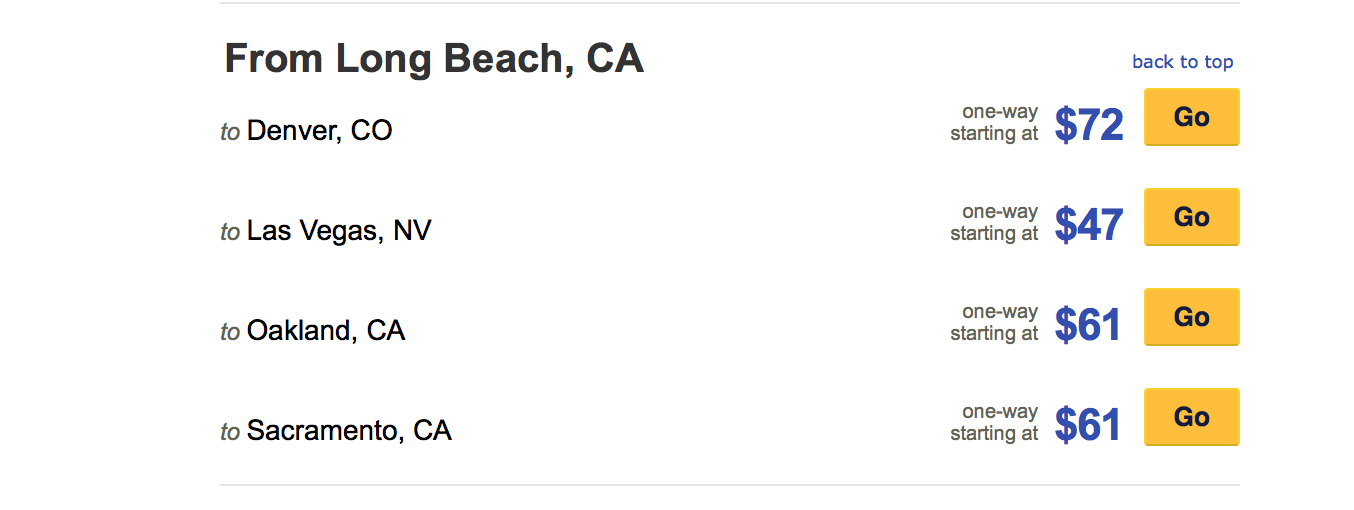Hit the Go button for Oakland, CA

[x=1191, y=317]
